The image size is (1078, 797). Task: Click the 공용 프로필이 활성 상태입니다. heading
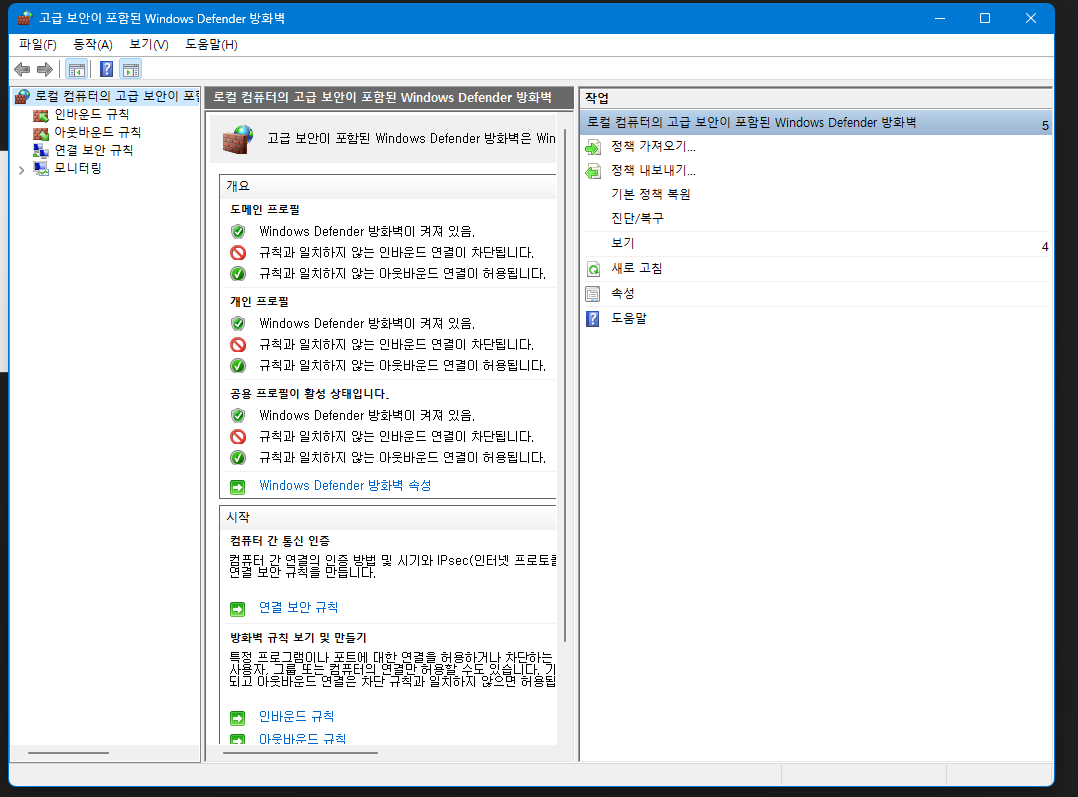(x=309, y=394)
